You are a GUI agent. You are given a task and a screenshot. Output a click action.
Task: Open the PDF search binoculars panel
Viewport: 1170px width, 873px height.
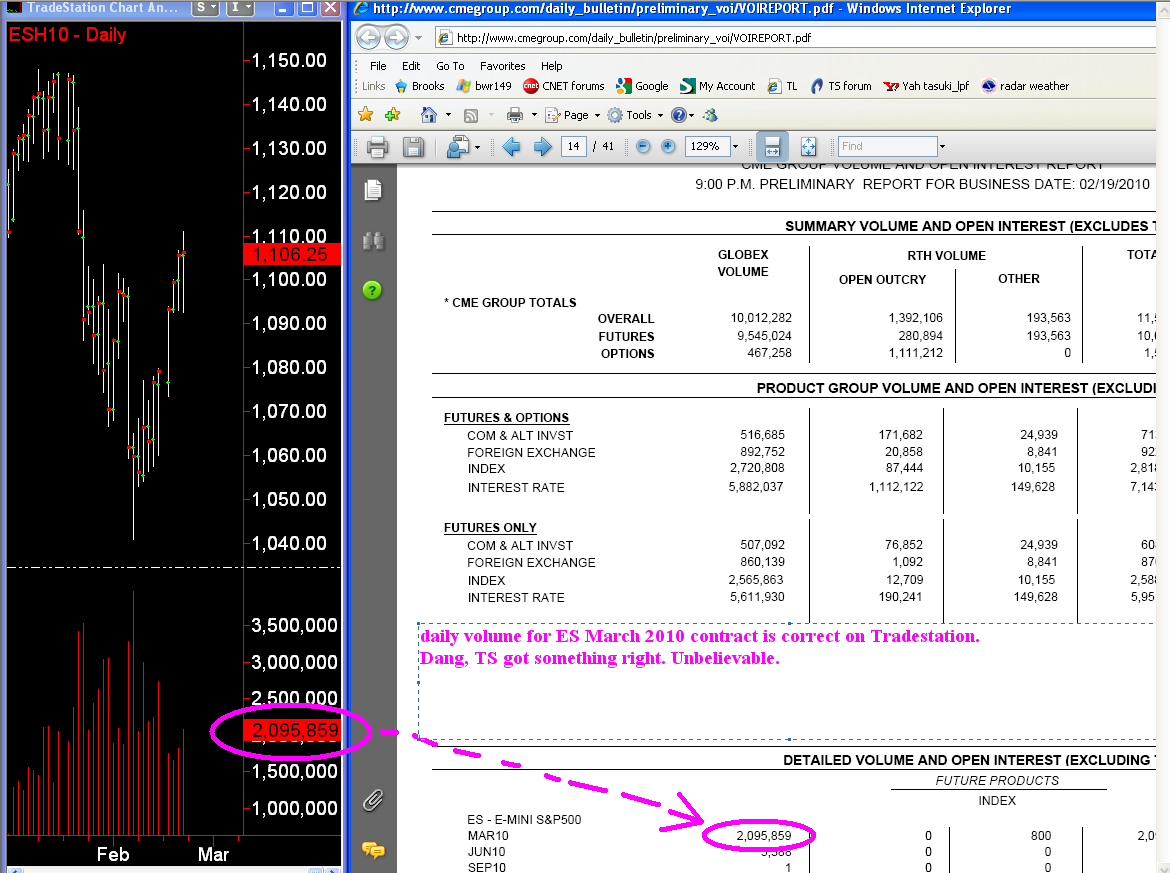click(x=373, y=241)
